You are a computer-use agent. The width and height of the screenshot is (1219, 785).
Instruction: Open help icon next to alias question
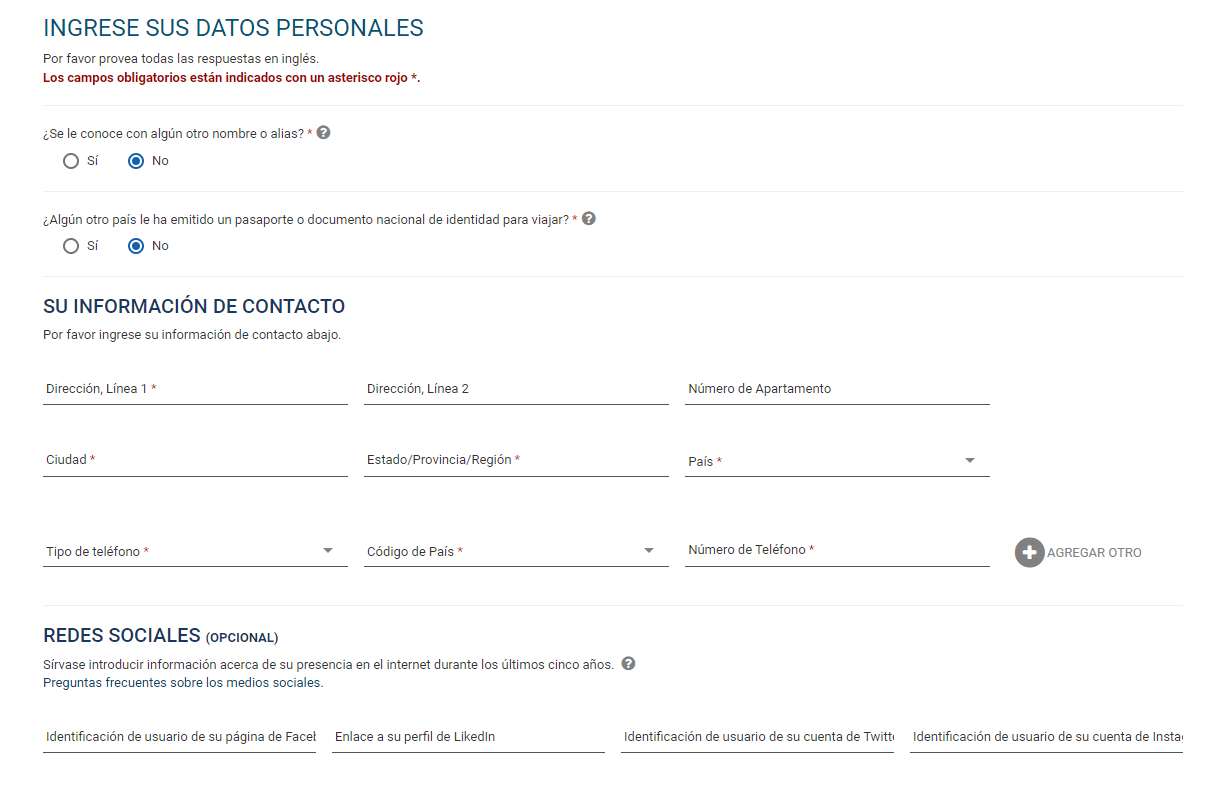(x=323, y=133)
